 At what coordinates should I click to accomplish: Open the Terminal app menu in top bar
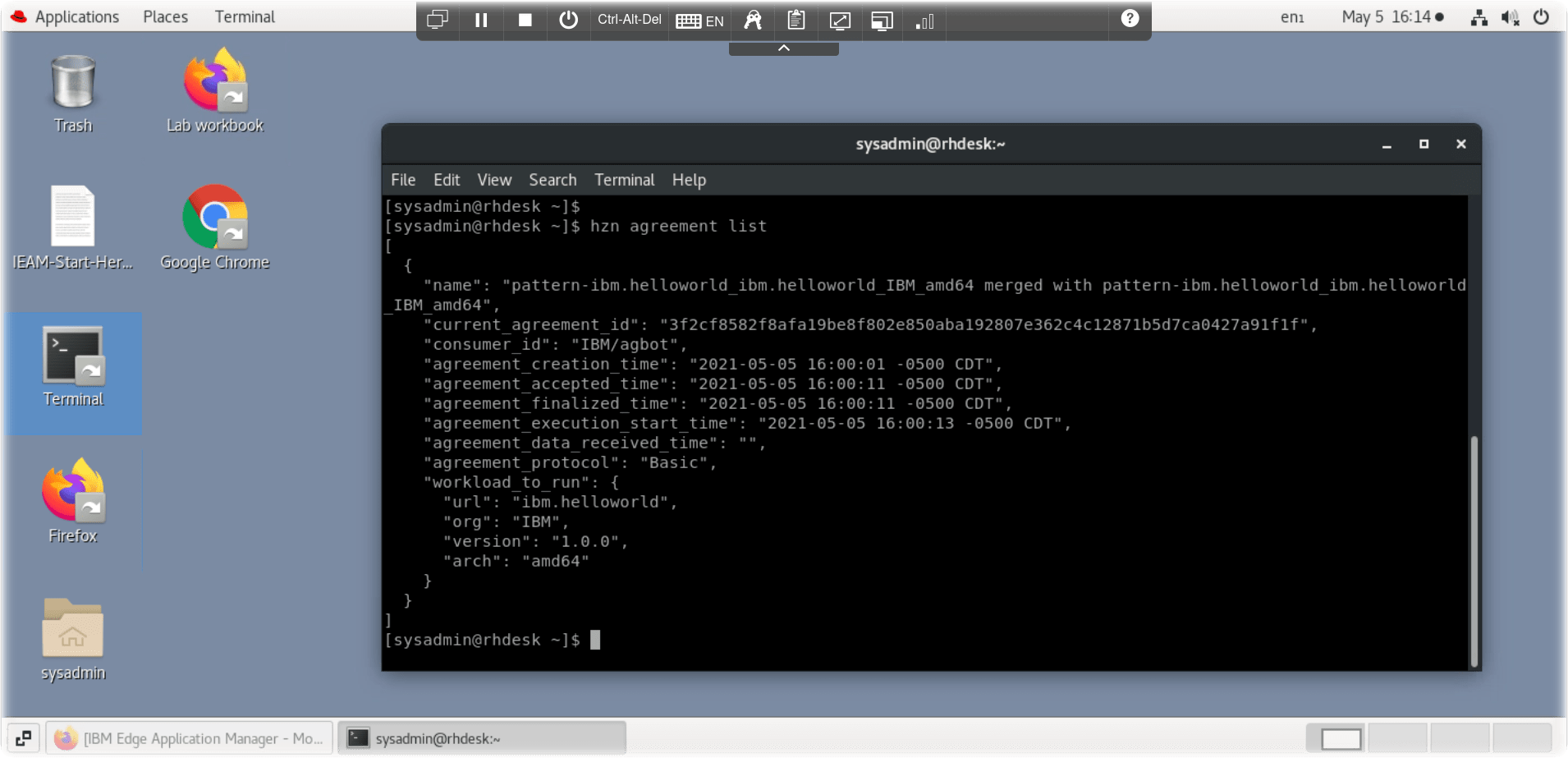pyautogui.click(x=245, y=16)
